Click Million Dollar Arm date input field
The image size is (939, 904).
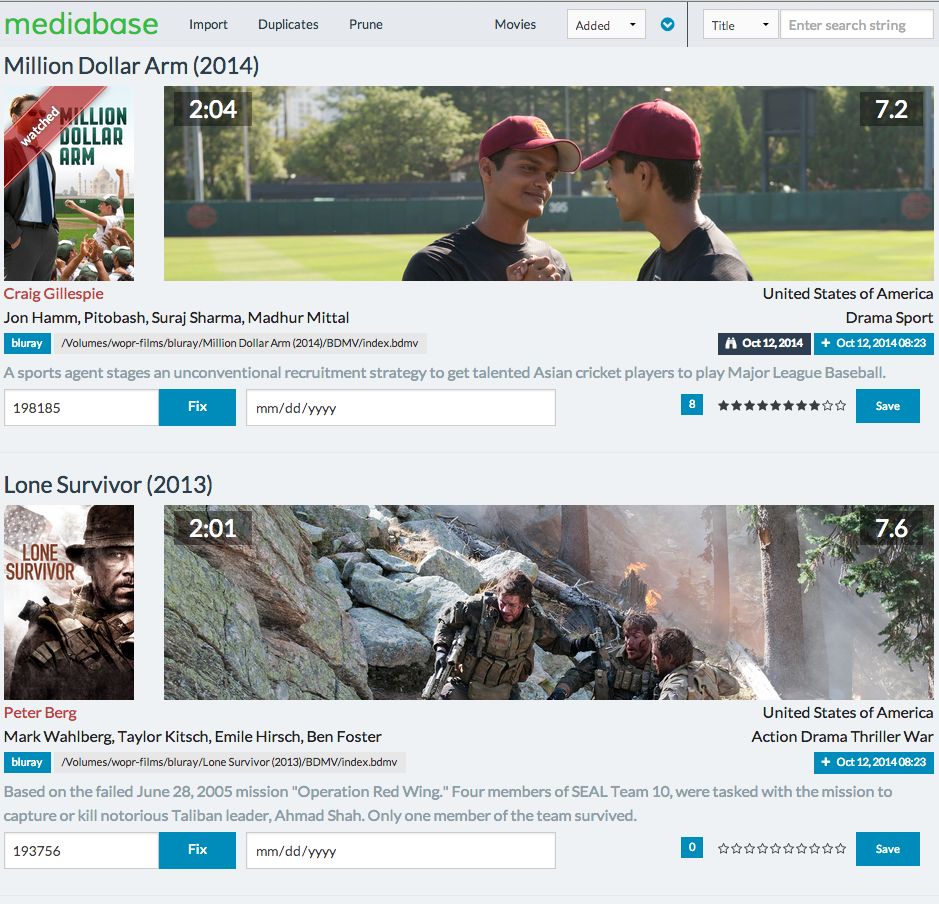tap(401, 408)
